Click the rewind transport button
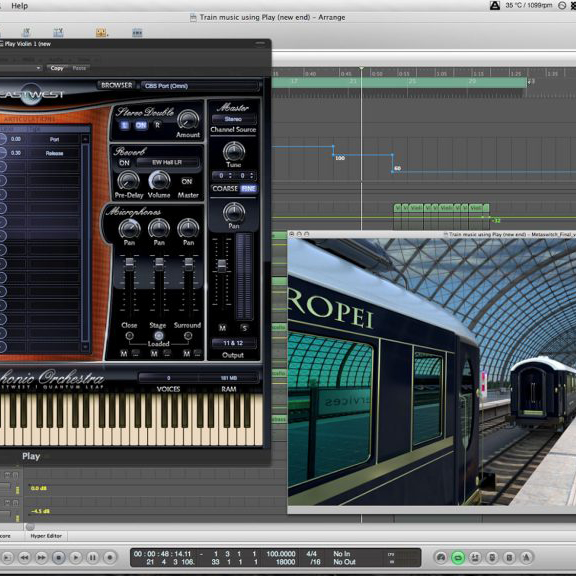The height and width of the screenshot is (576, 576). tap(24, 558)
